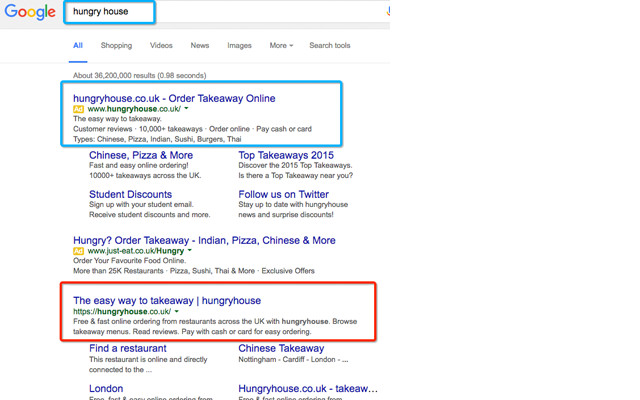Open the Hungryhouse.co.uk - takeaw… sitelink
Image resolution: width=640 pixels, height=400 pixels.
tap(308, 389)
